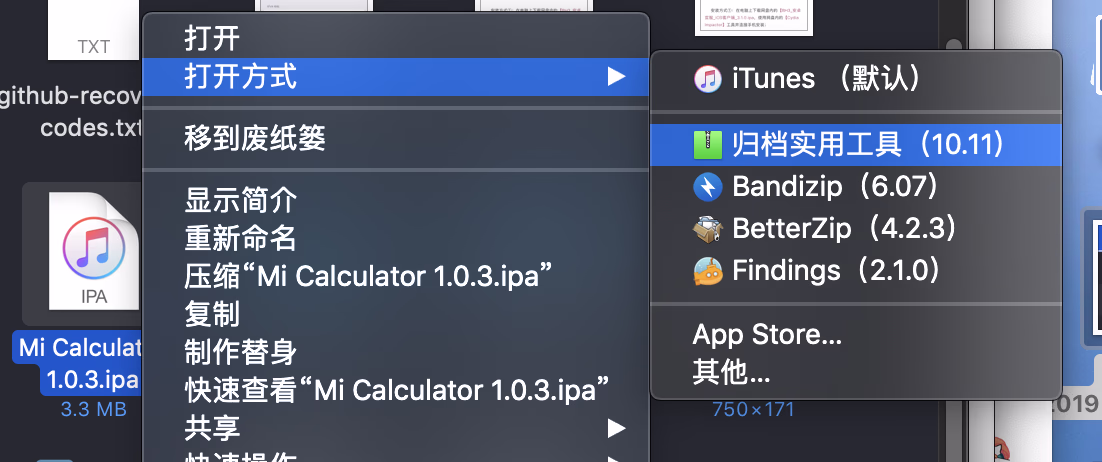Screen dimensions: 1102x462
Task: Click the green Archive Utility zip icon
Action: 707,145
